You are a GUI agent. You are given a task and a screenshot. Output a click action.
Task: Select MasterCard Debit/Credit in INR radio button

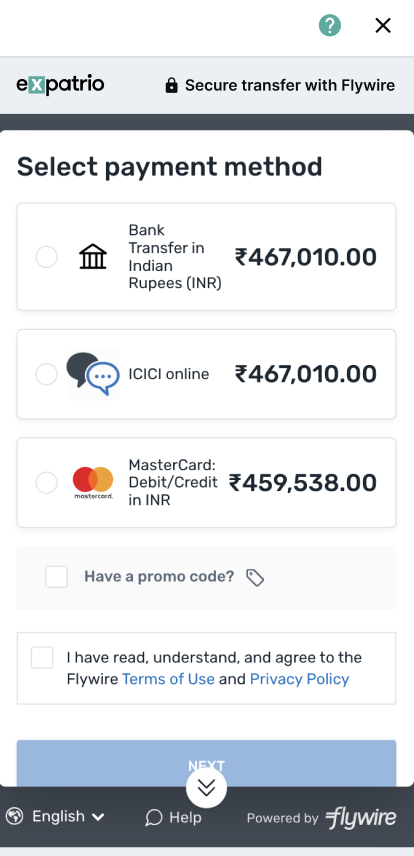(46, 483)
